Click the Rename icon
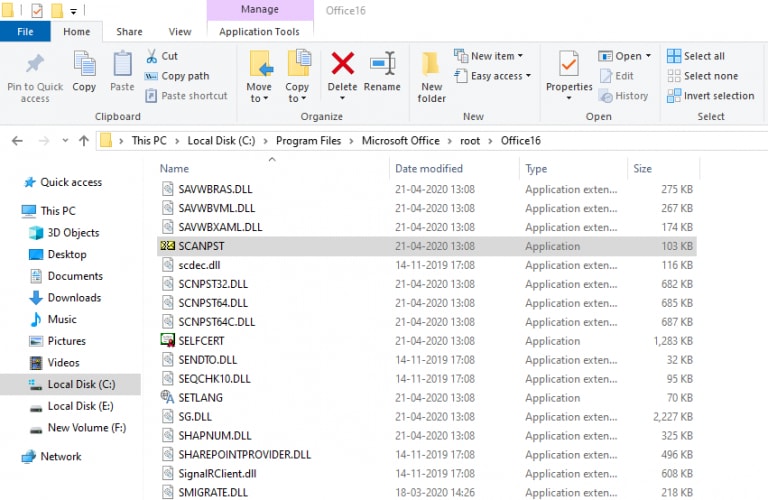The width and height of the screenshot is (768, 500). tap(383, 63)
